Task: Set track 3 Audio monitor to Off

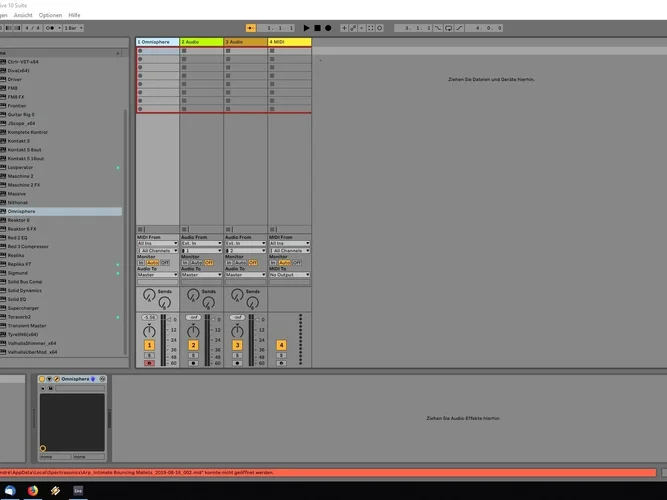Action: pyautogui.click(x=253, y=263)
